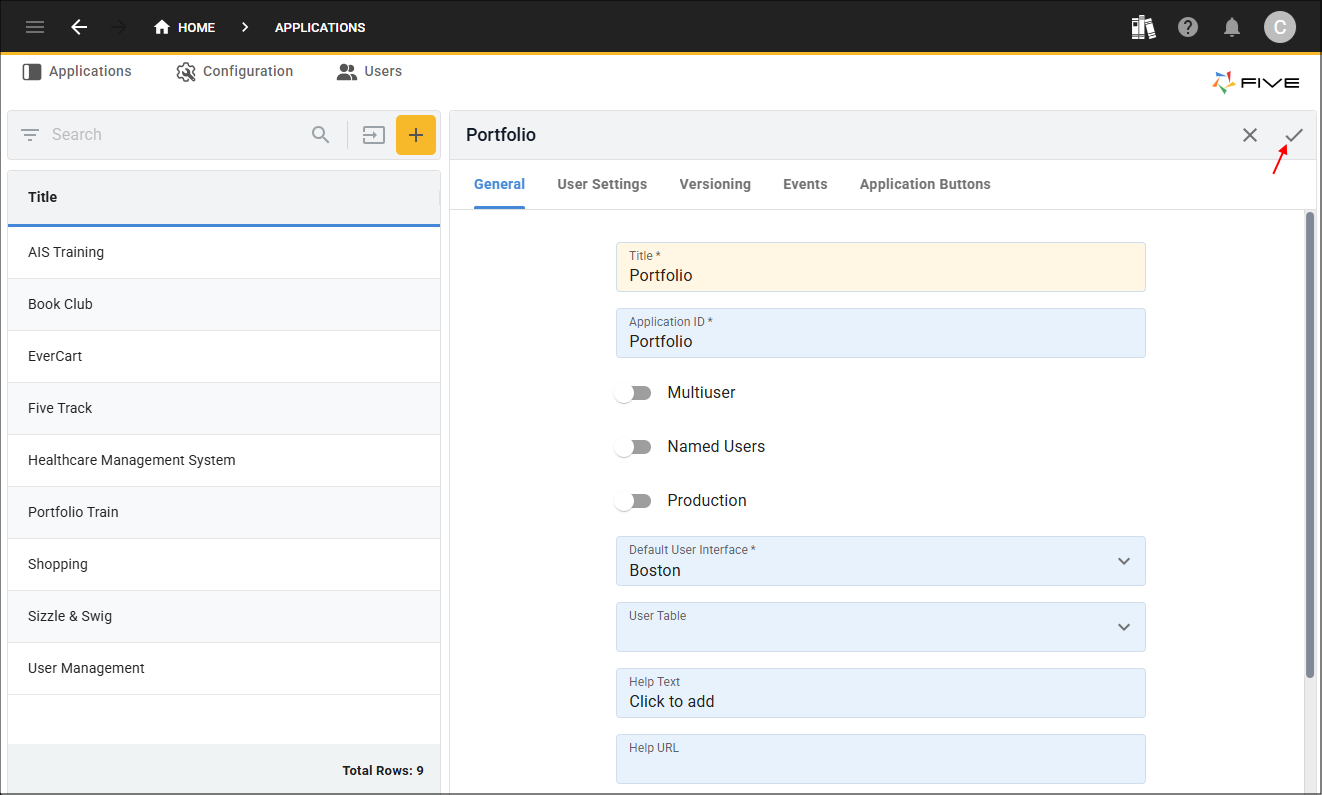Open the documentation books icon
This screenshot has width=1322, height=795.
[1143, 27]
